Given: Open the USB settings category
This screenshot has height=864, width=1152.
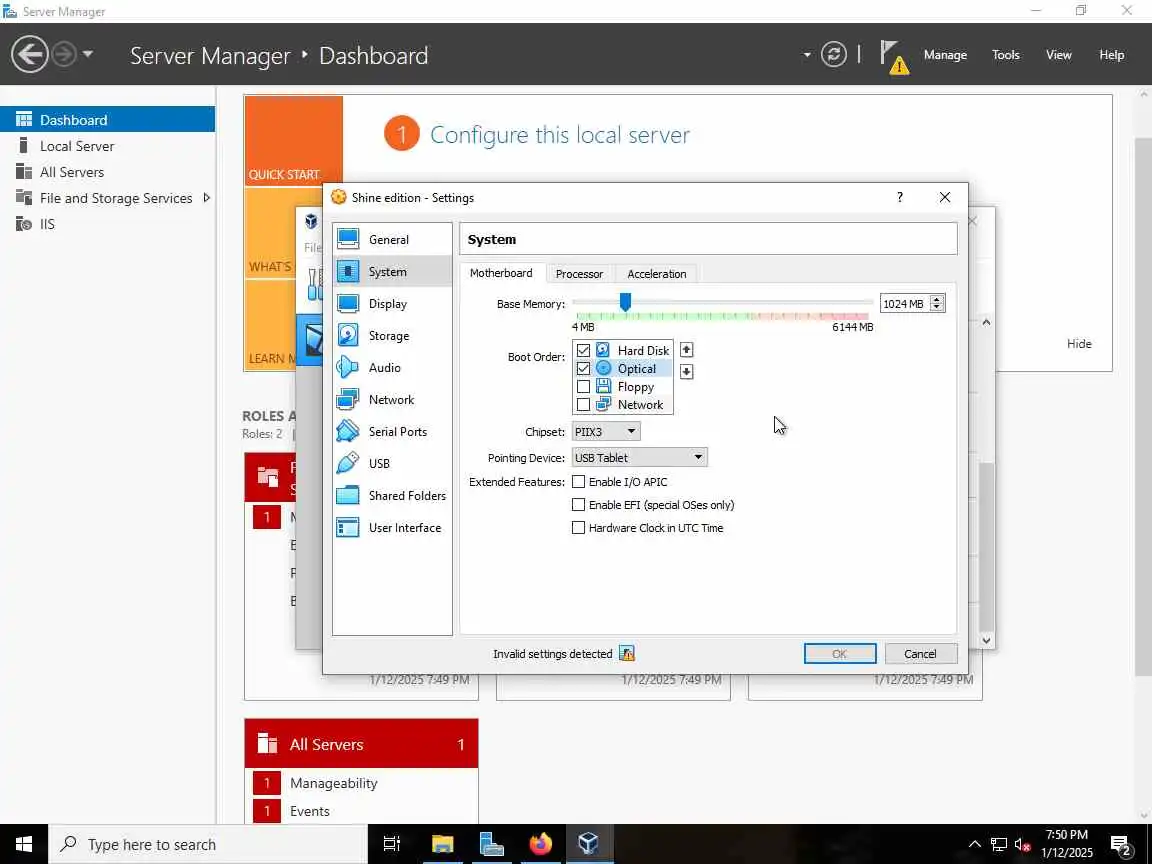Looking at the screenshot, I should click(392, 464).
